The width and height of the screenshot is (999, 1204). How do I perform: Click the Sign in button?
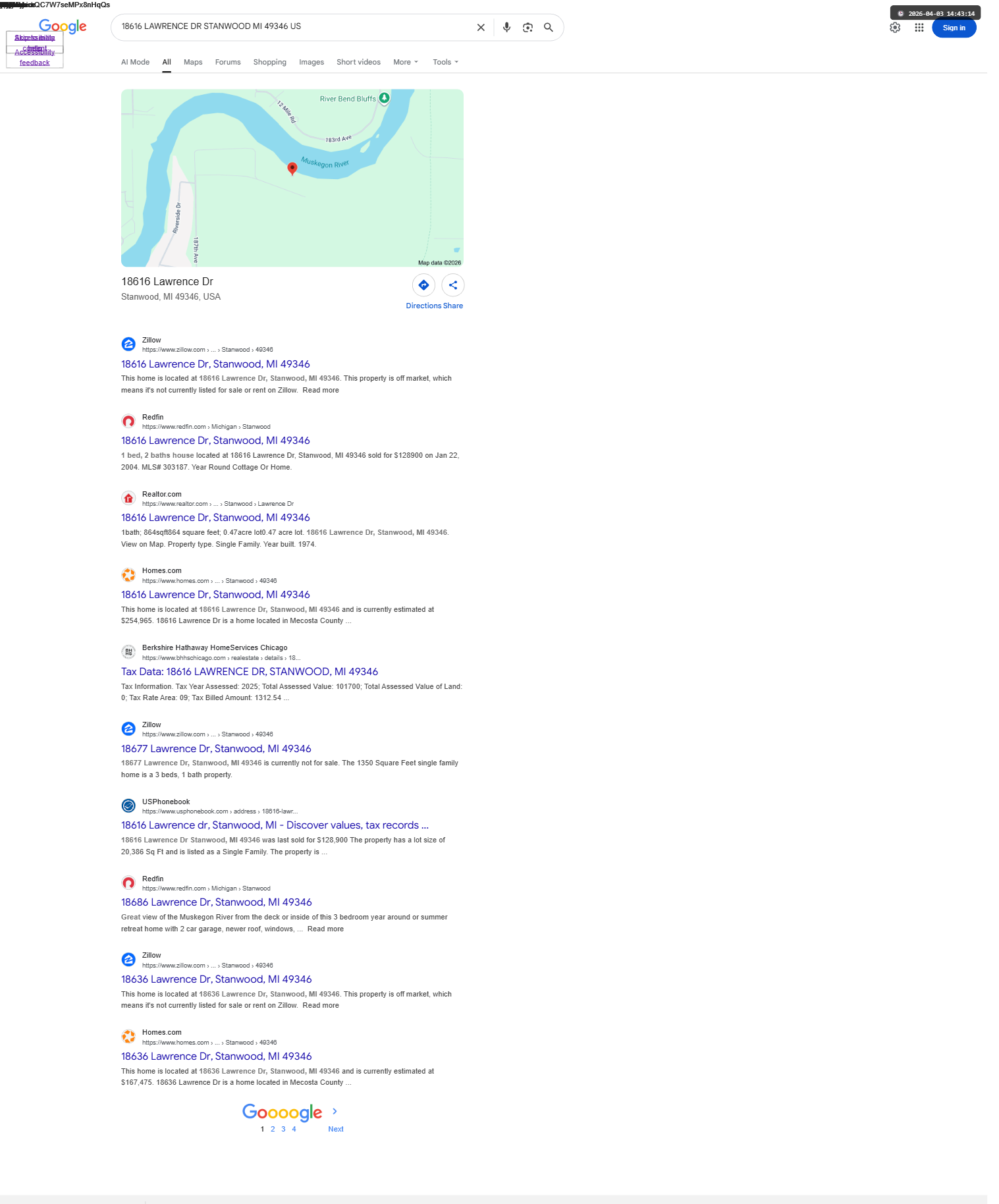(x=954, y=28)
